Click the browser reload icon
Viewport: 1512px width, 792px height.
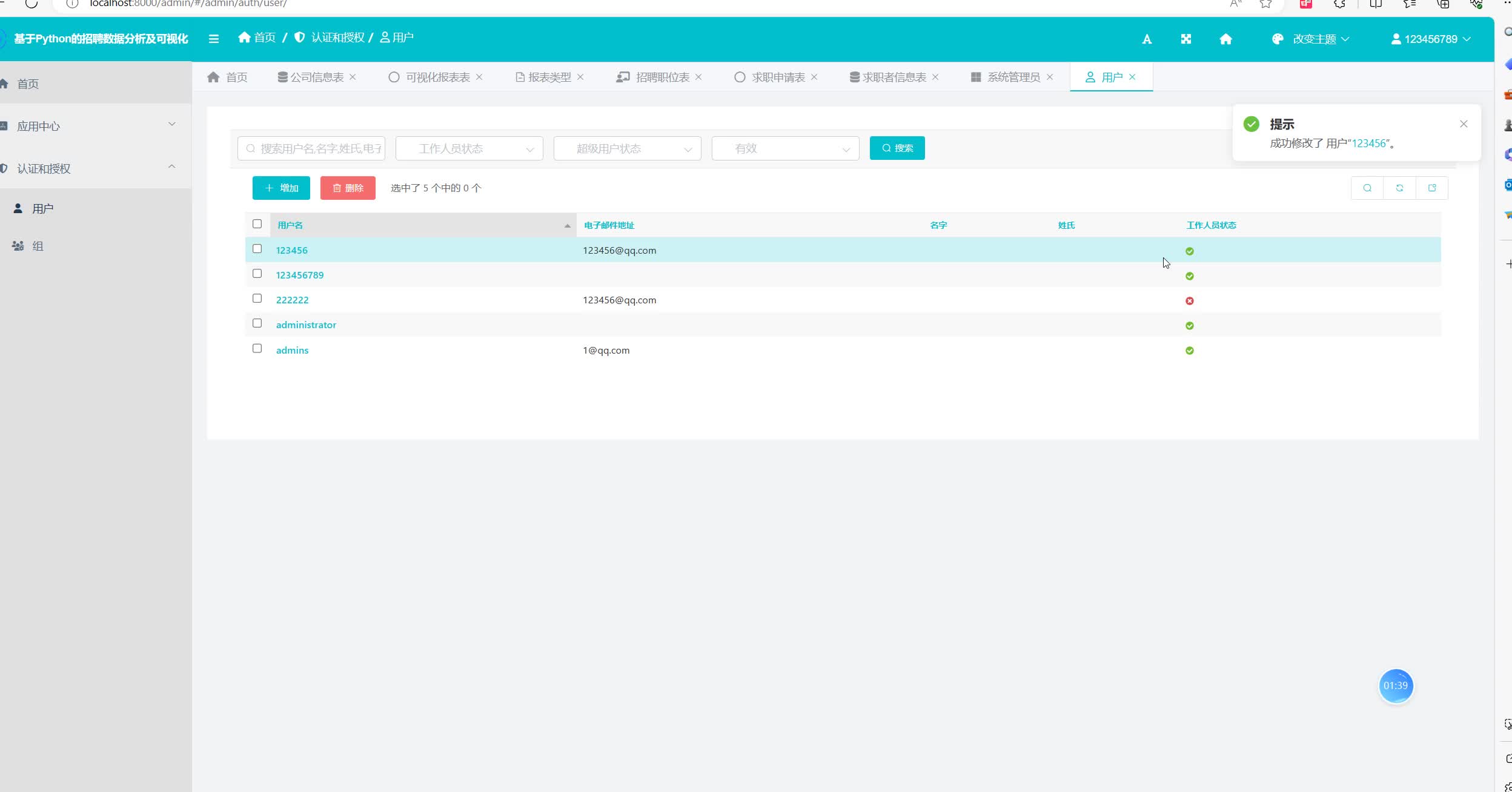coord(31,4)
